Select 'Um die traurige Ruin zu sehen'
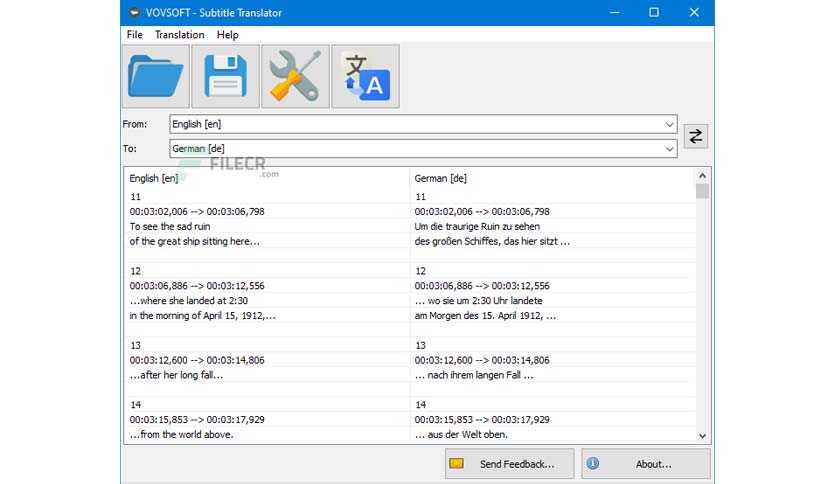This screenshot has width=836, height=484. [477, 227]
